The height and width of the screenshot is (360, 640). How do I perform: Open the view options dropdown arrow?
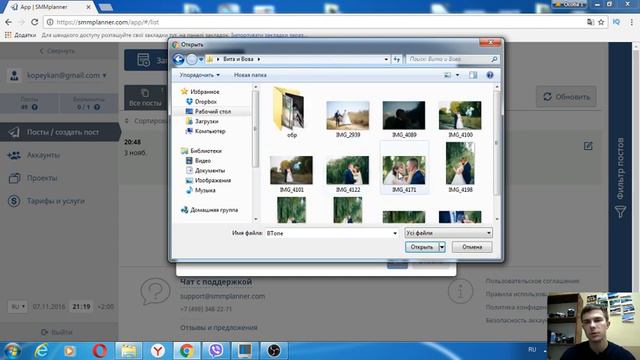pos(457,75)
